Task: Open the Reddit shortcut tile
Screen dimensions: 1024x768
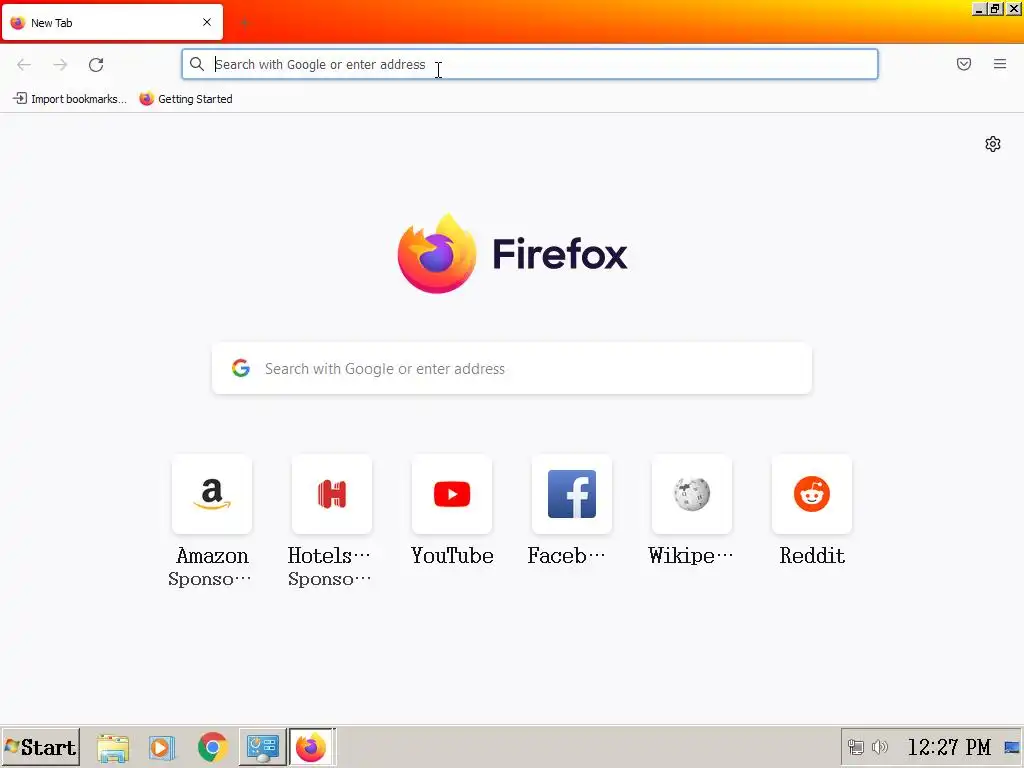Action: pyautogui.click(x=812, y=494)
